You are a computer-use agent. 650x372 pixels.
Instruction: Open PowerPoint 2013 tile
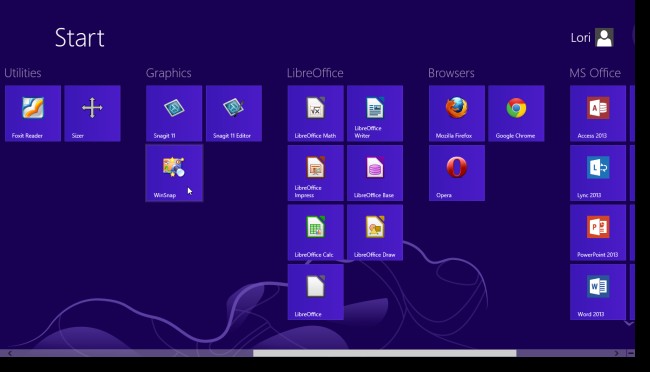(x=598, y=233)
